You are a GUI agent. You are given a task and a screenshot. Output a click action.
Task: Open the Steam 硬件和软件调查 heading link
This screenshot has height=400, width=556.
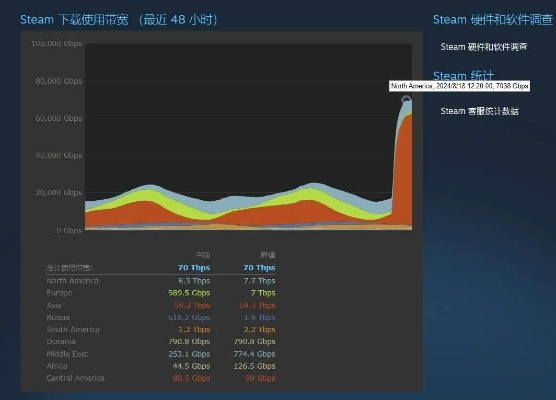coord(493,20)
